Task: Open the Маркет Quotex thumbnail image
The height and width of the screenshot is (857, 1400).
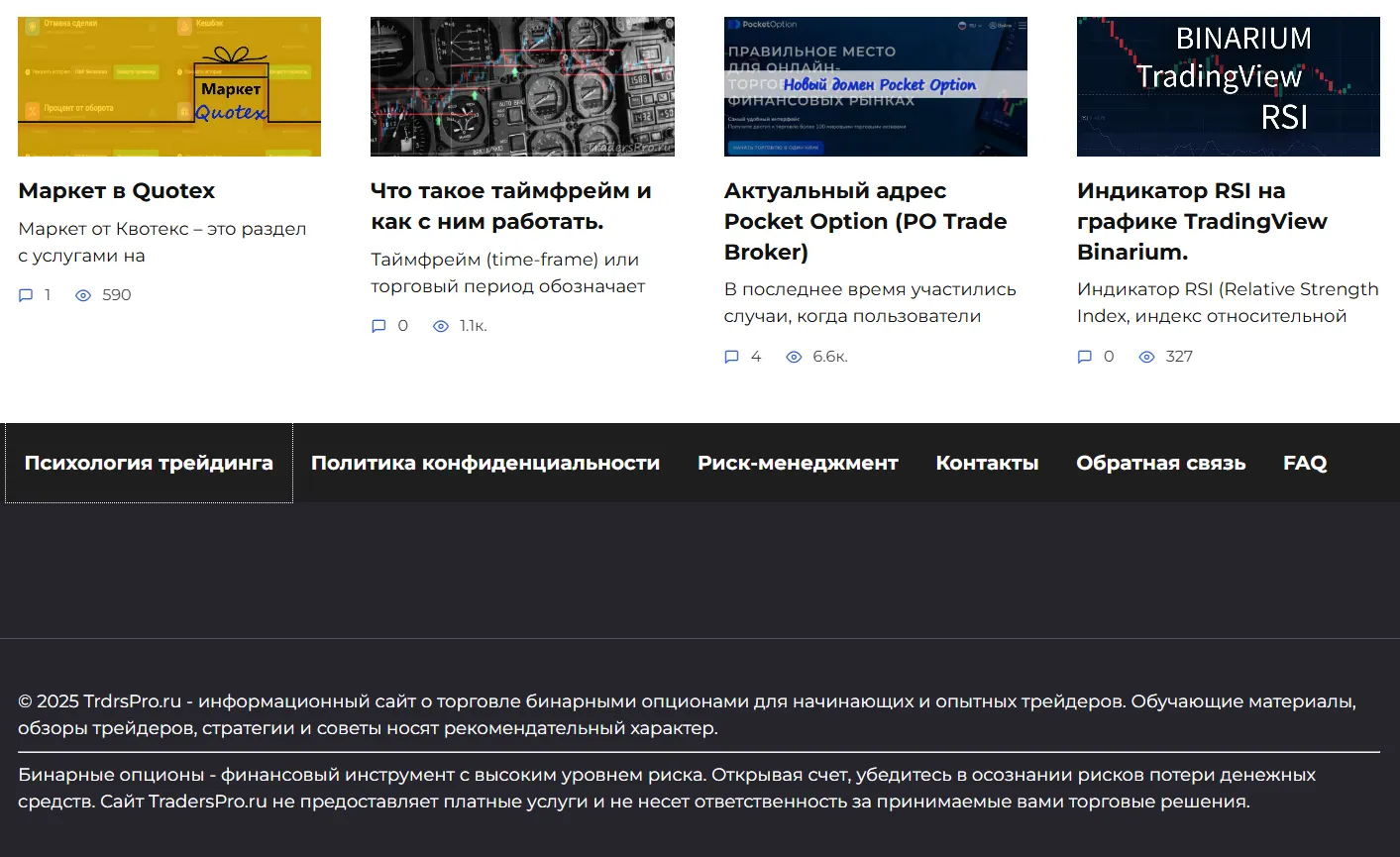Action: point(169,86)
